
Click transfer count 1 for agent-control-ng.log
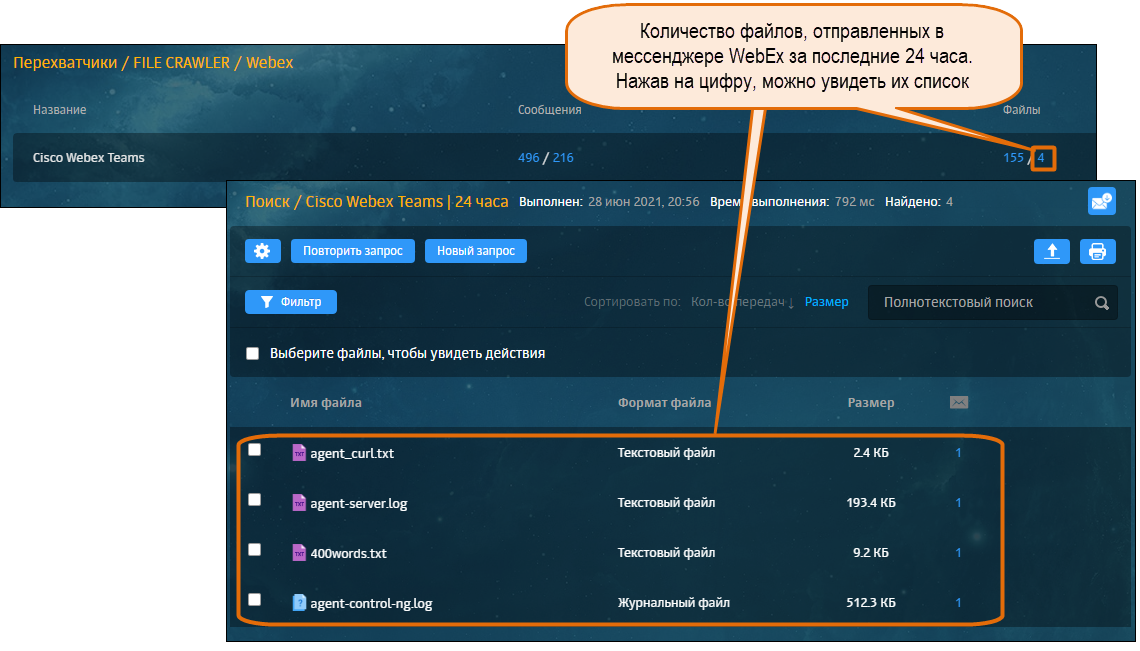958,602
